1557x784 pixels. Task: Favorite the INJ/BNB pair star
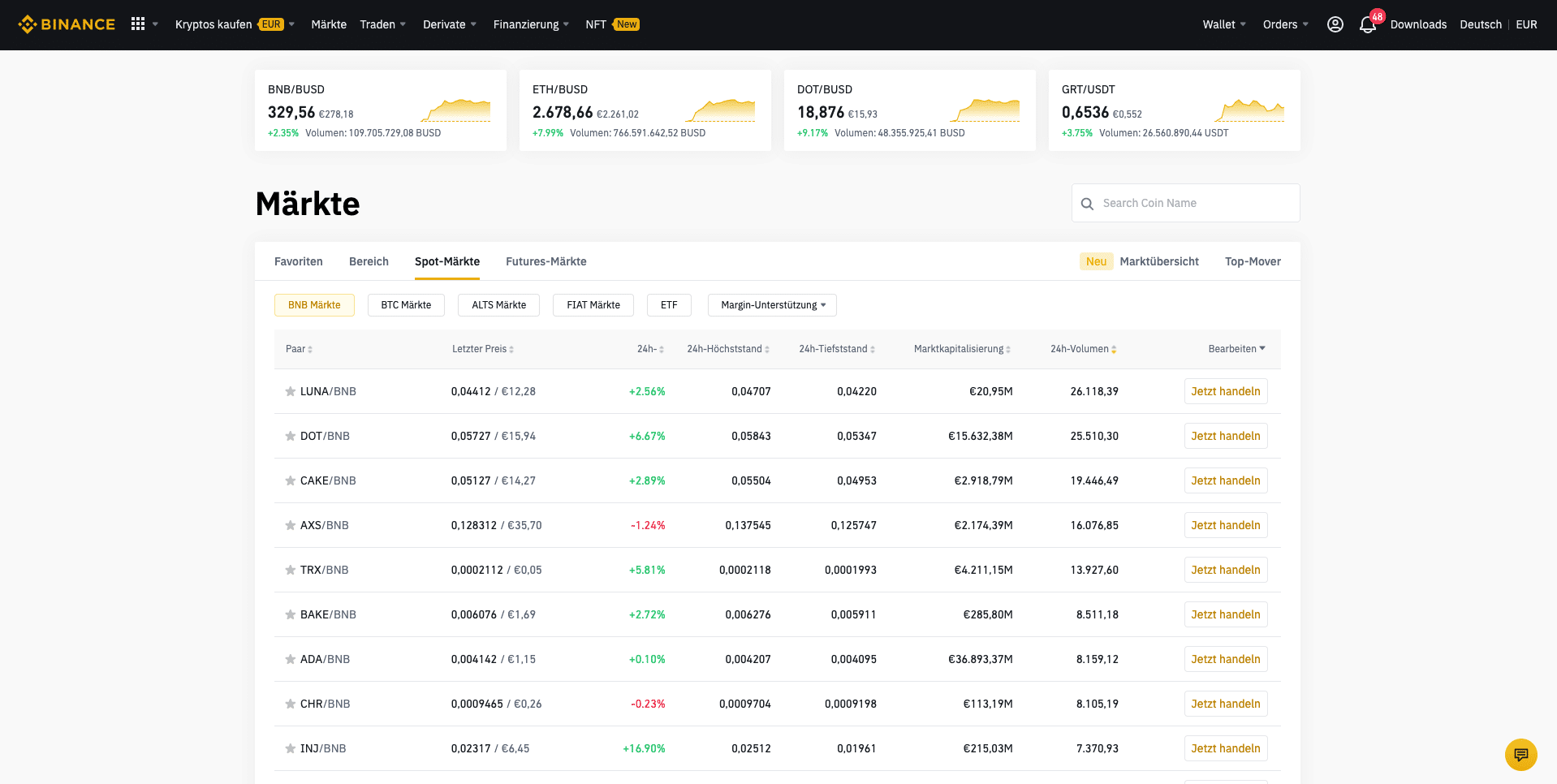click(x=290, y=748)
